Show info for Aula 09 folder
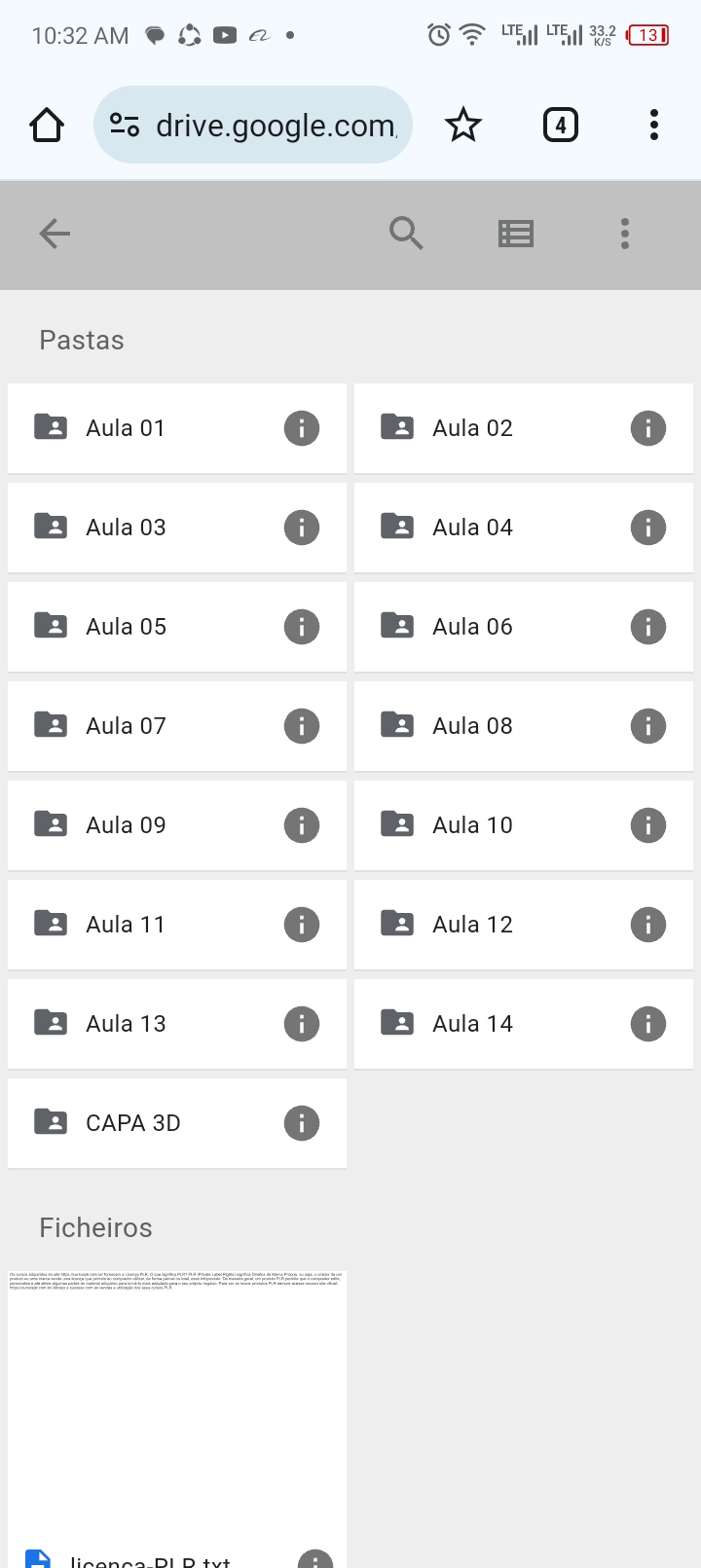Screen dimensions: 701x1568 pyautogui.click(x=302, y=825)
